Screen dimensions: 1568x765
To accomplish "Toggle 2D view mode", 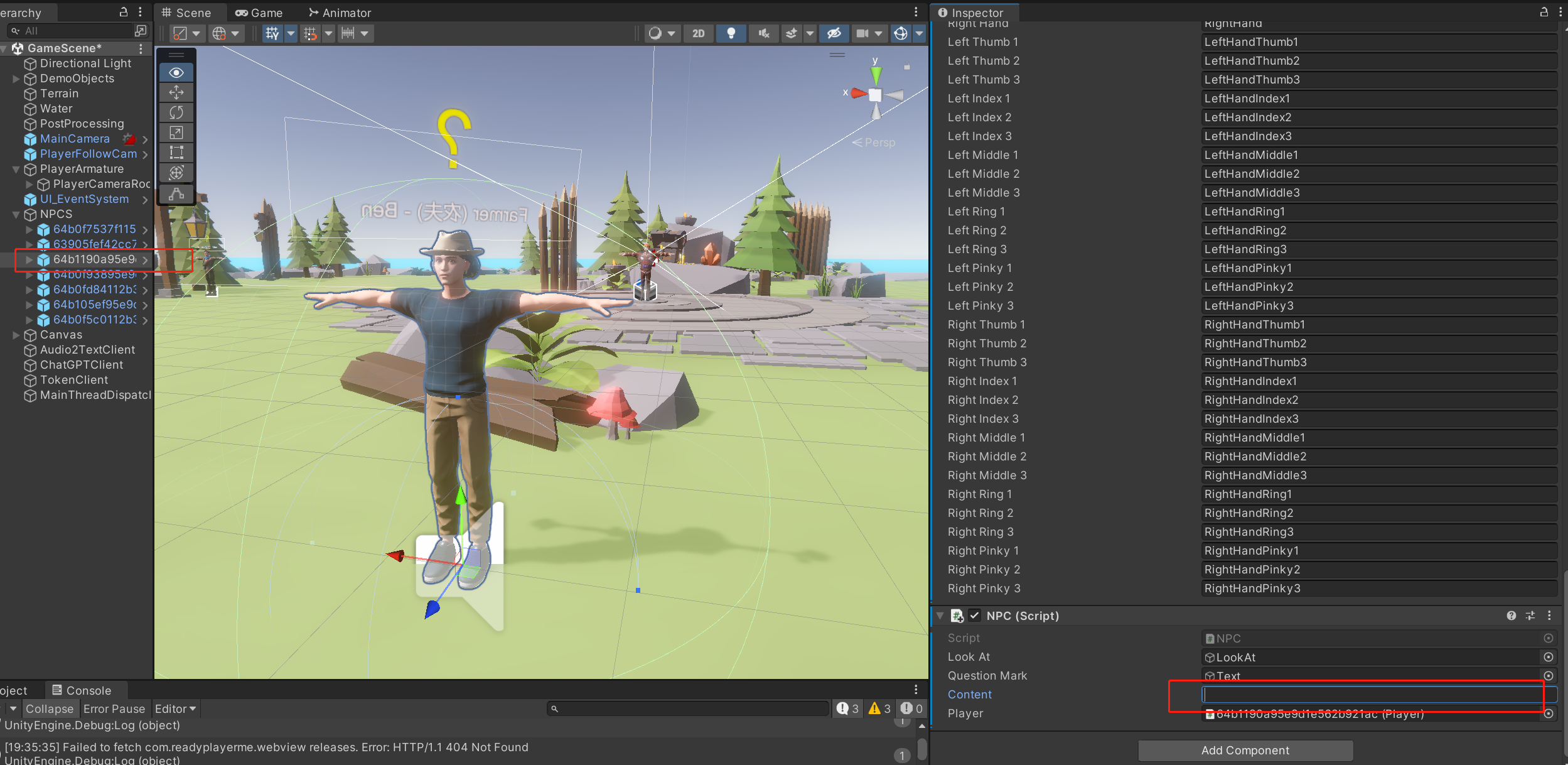I will [x=698, y=33].
